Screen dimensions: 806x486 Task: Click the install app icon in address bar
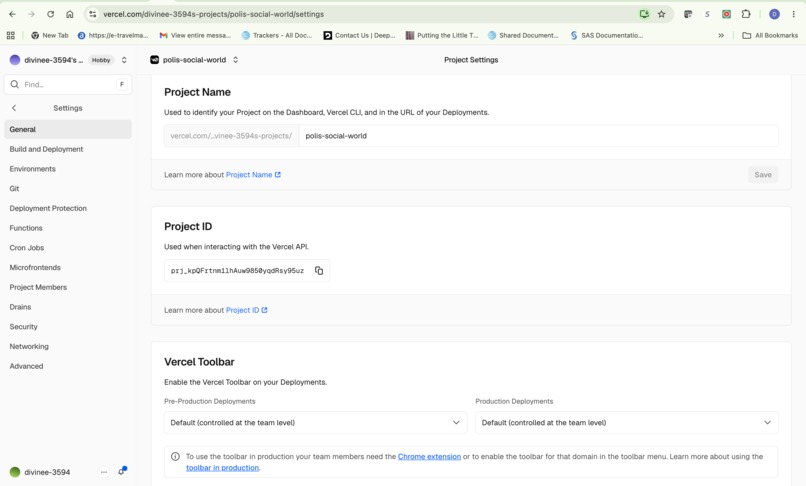[x=644, y=14]
